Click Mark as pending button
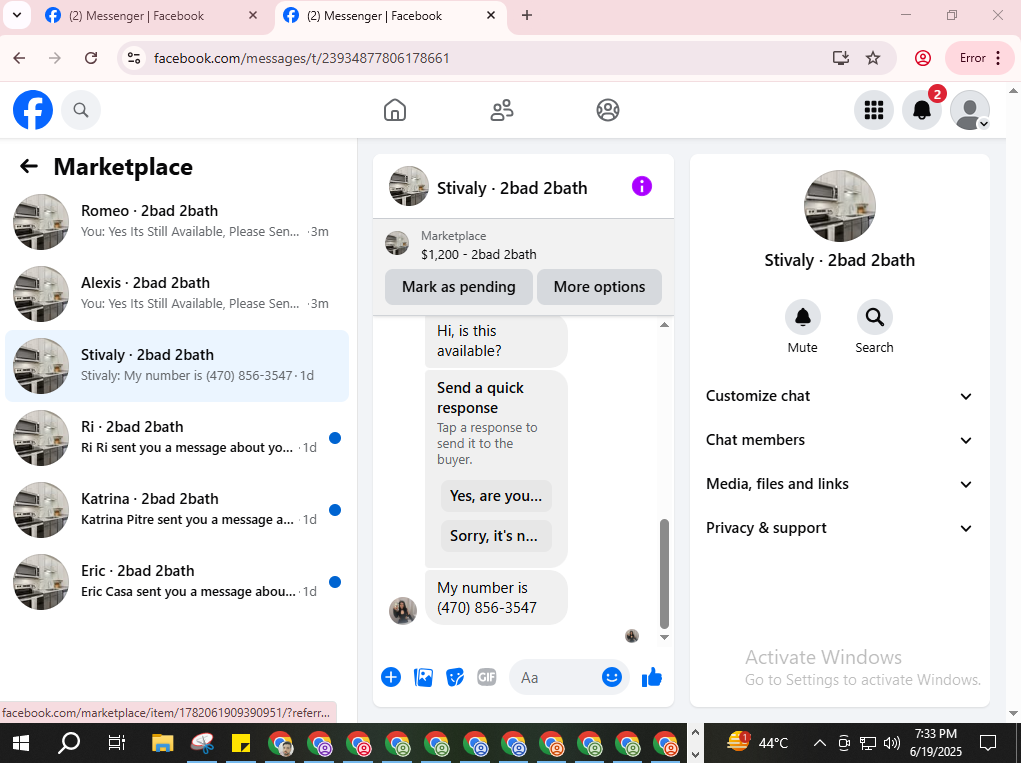This screenshot has width=1021, height=763. [458, 287]
